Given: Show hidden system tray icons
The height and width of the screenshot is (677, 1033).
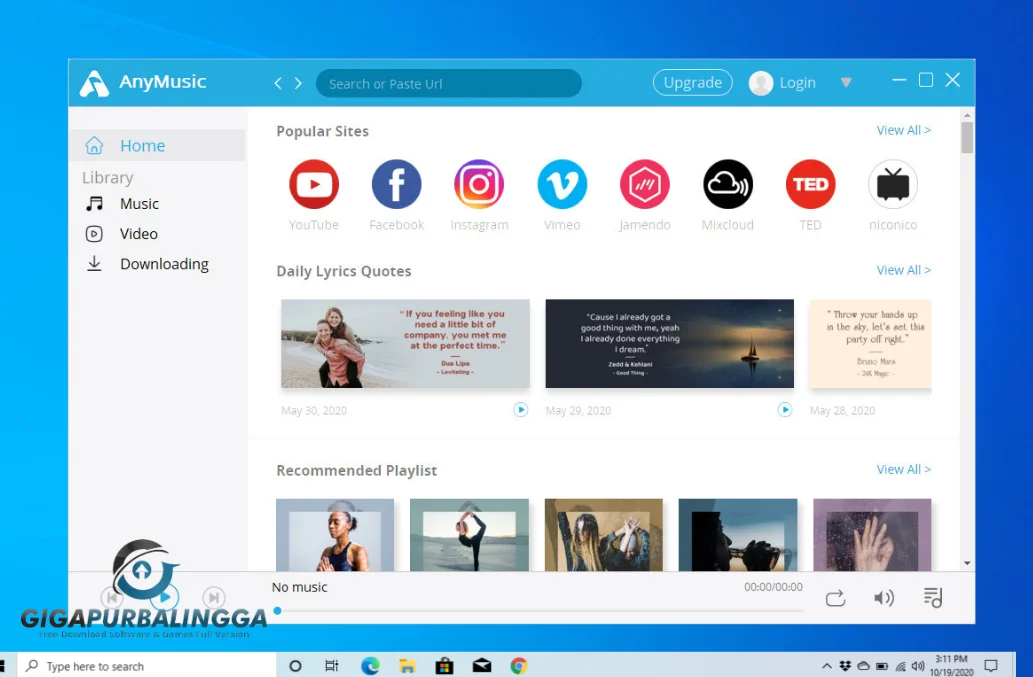Looking at the screenshot, I should pyautogui.click(x=827, y=666).
